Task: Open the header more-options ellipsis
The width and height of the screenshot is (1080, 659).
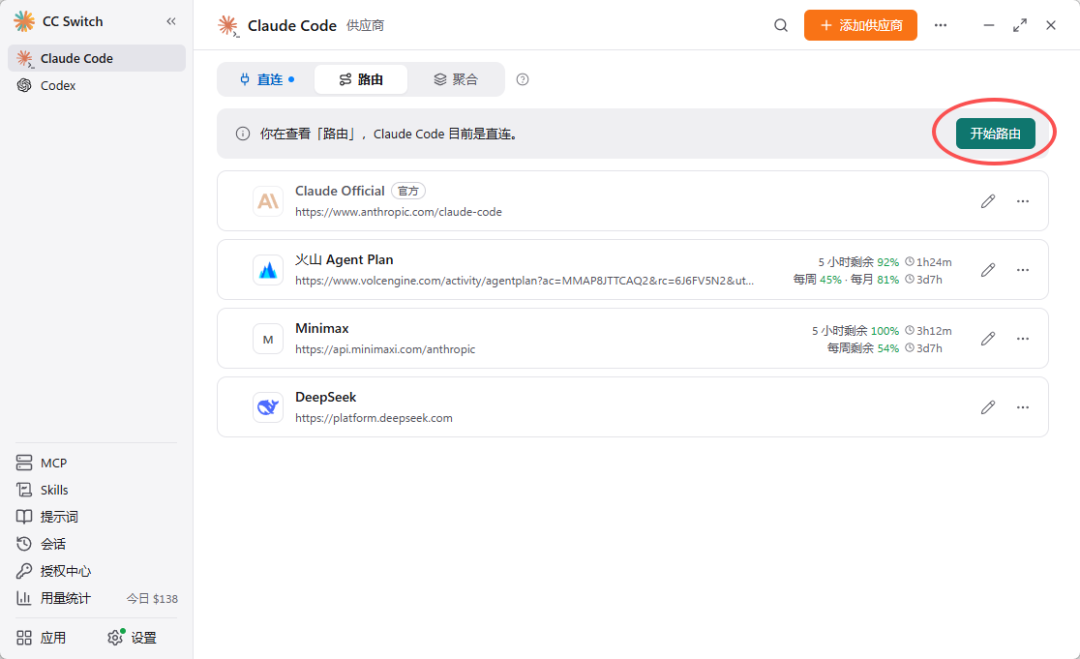Action: pos(940,25)
